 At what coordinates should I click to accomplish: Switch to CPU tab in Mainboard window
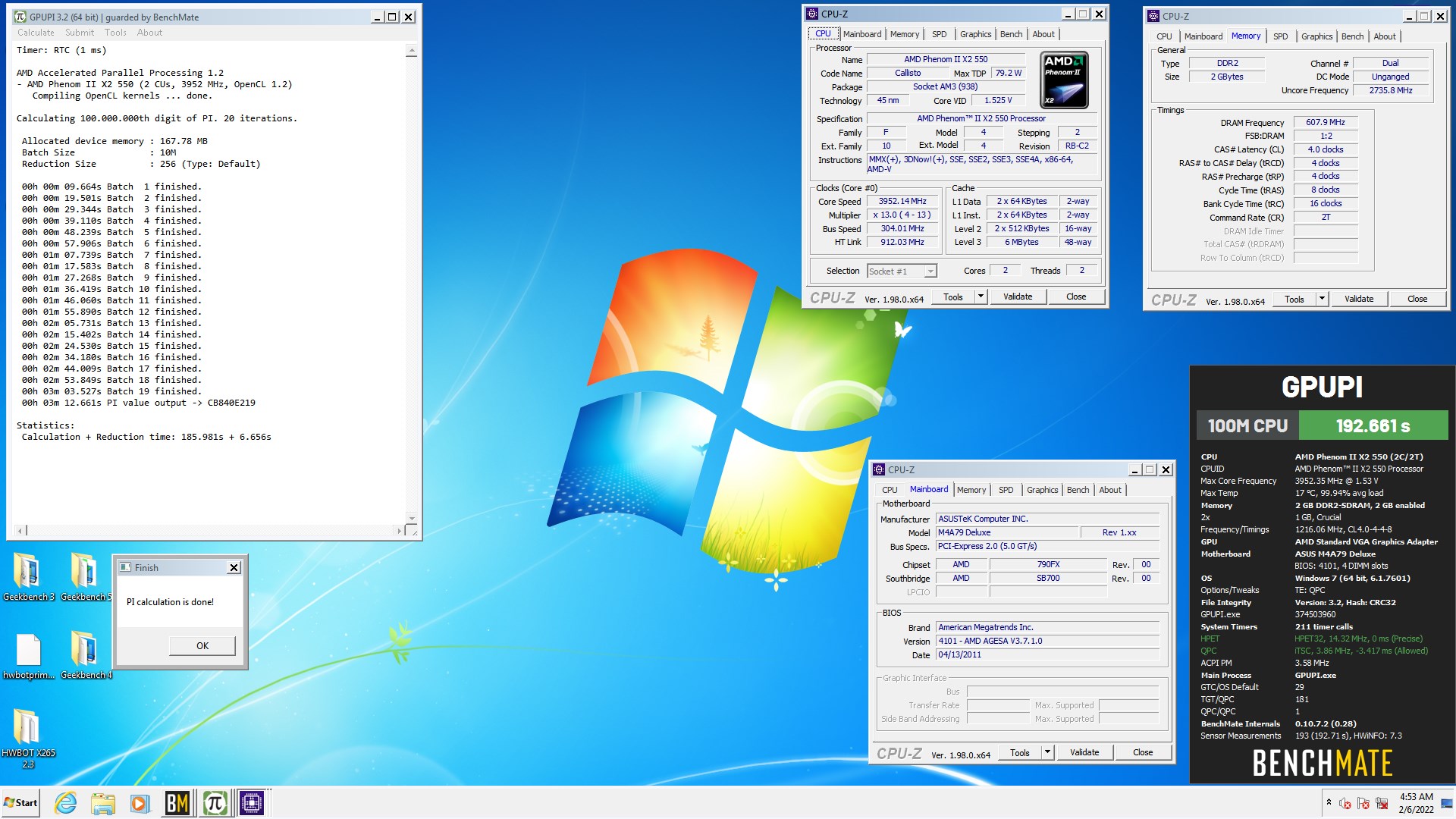(x=890, y=490)
